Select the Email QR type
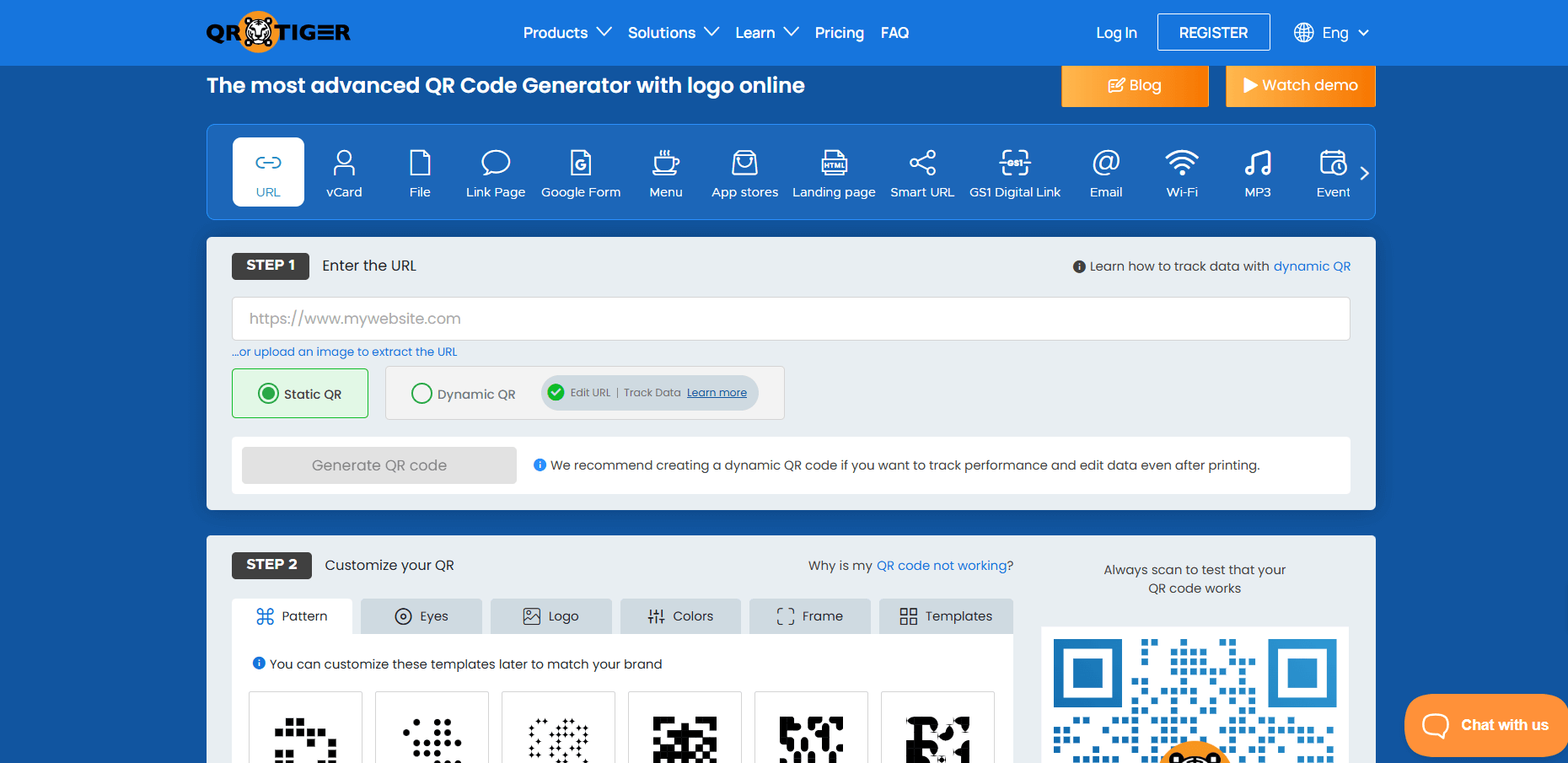Screen dimensions: 1568x763 click(1106, 174)
